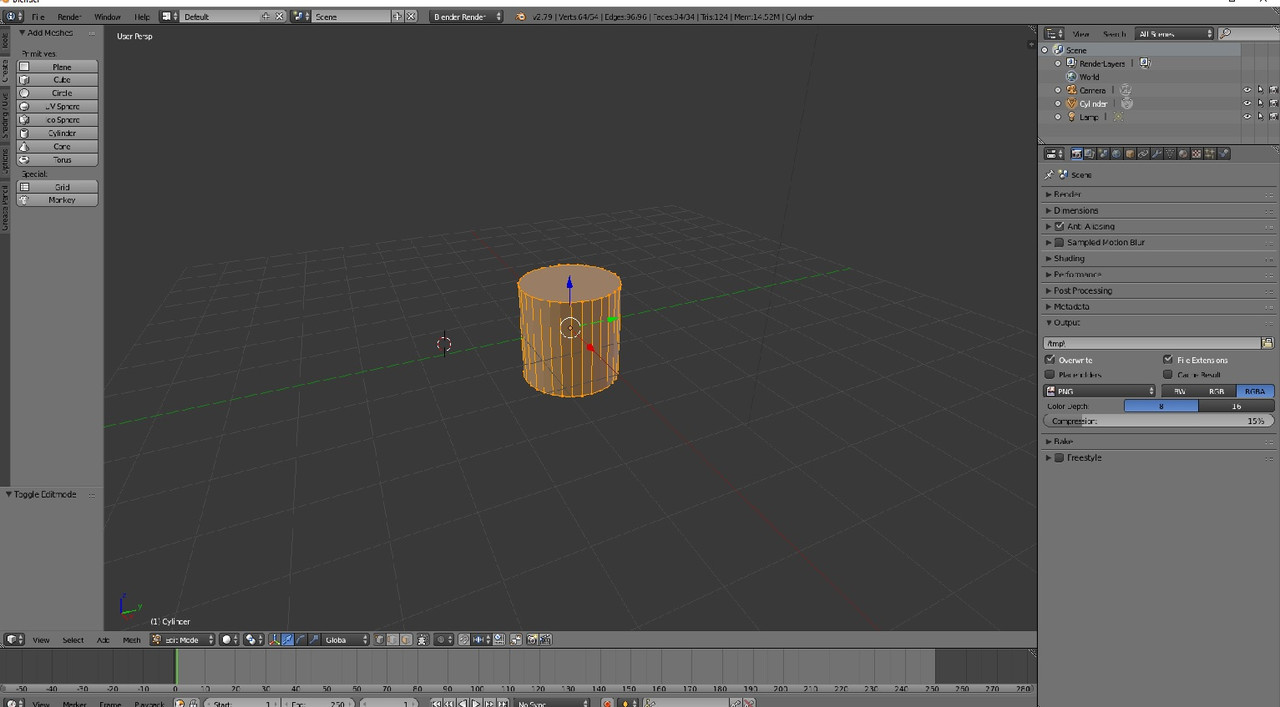This screenshot has height=707, width=1280.
Task: Open the PNG file format dropdown
Action: click(x=1100, y=391)
